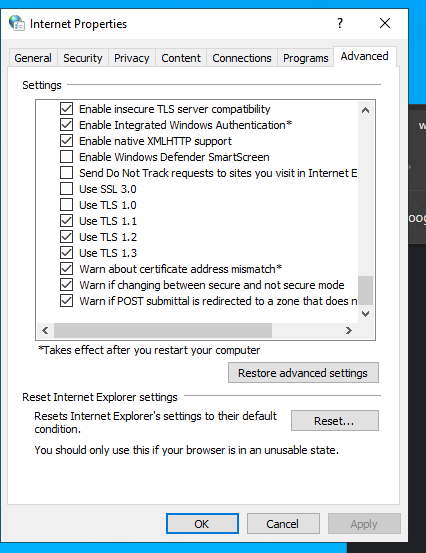Click the settings list scroll up arrow

[365, 110]
